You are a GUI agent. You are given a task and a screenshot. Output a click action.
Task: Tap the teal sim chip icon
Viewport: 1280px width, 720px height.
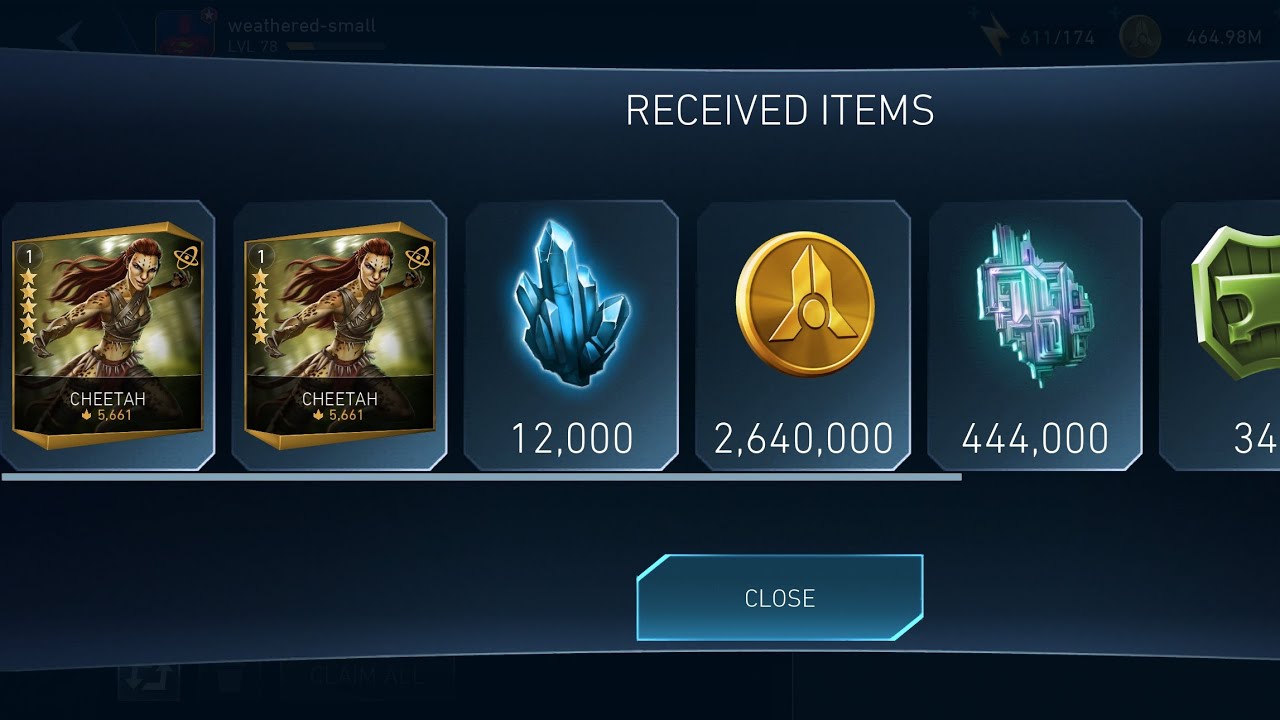pos(1035,305)
